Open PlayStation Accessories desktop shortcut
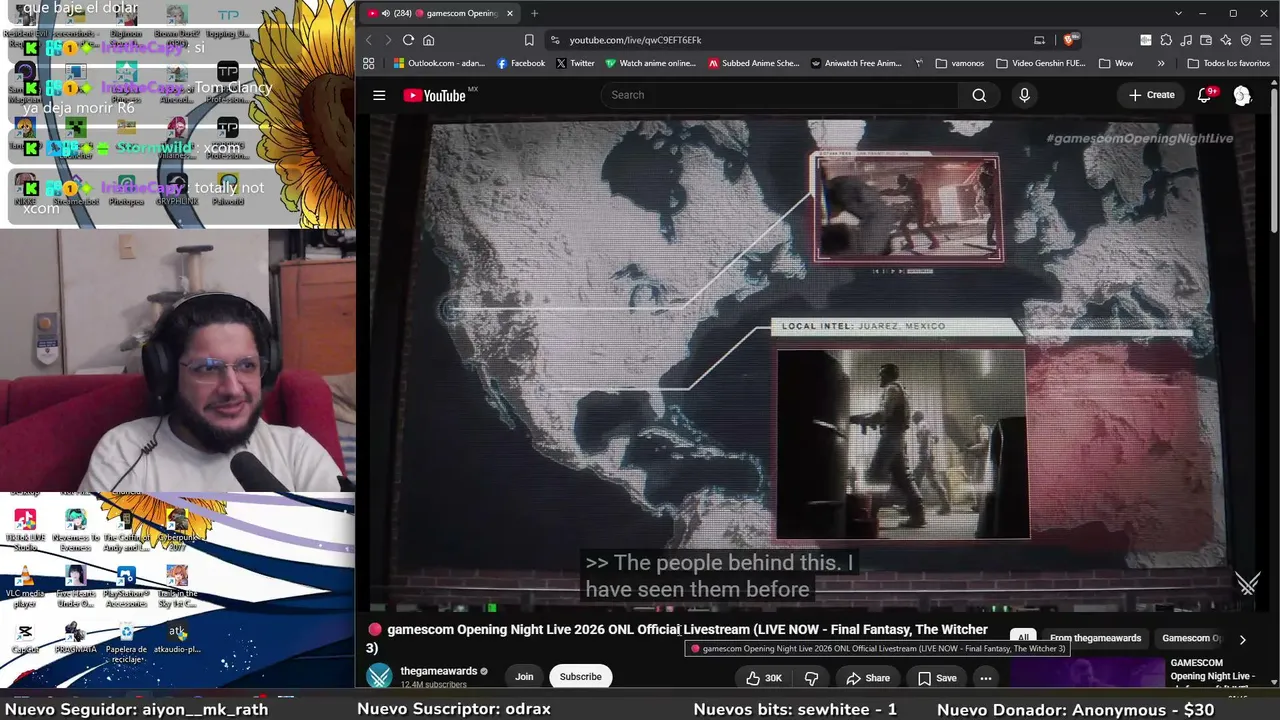1280x720 pixels. 126,586
